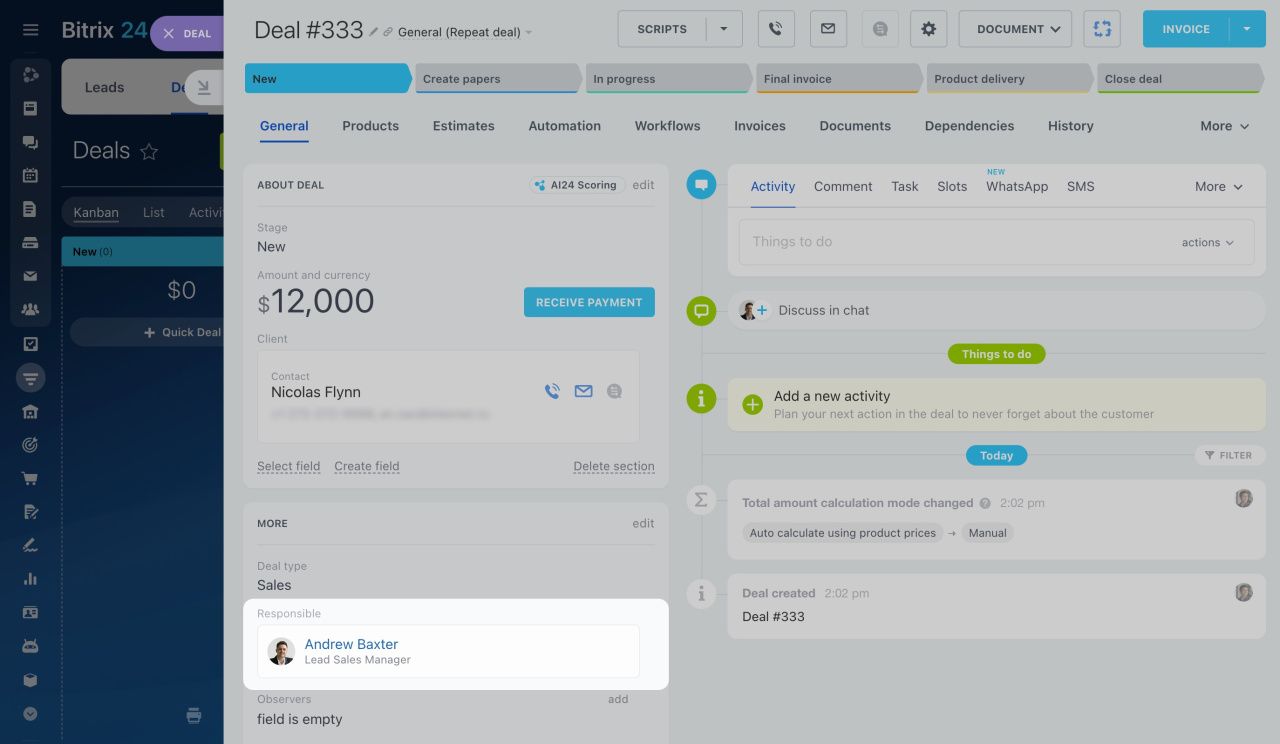Copy deal link via chain icon
This screenshot has height=744, width=1280.
[388, 32]
